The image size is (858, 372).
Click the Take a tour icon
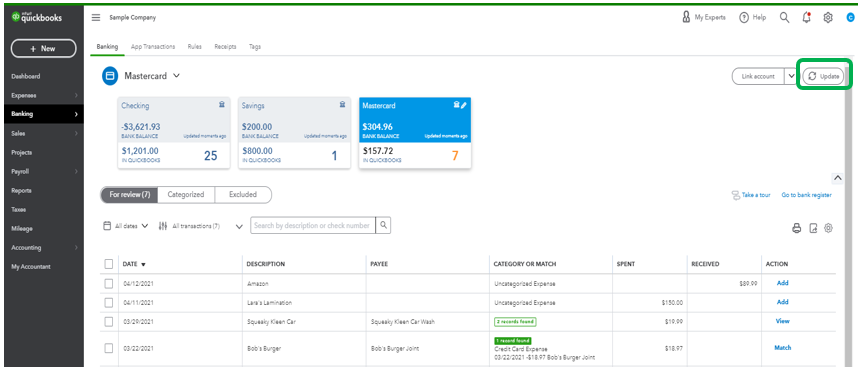point(735,195)
